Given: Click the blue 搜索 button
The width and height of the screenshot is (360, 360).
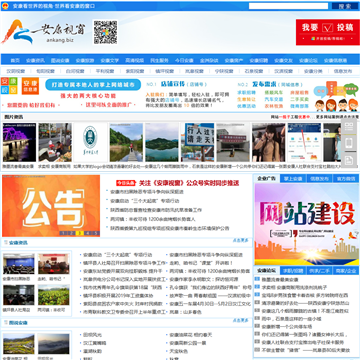Looking at the screenshot, I should coord(345,6).
